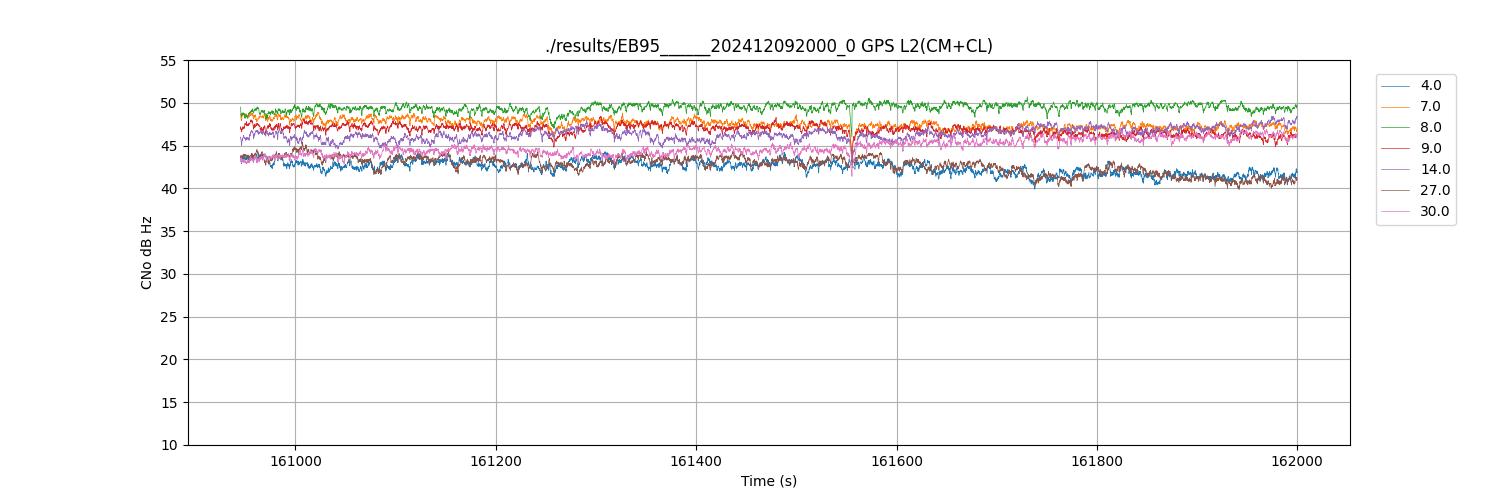Click the 161200 x-axis tick label

496,462
